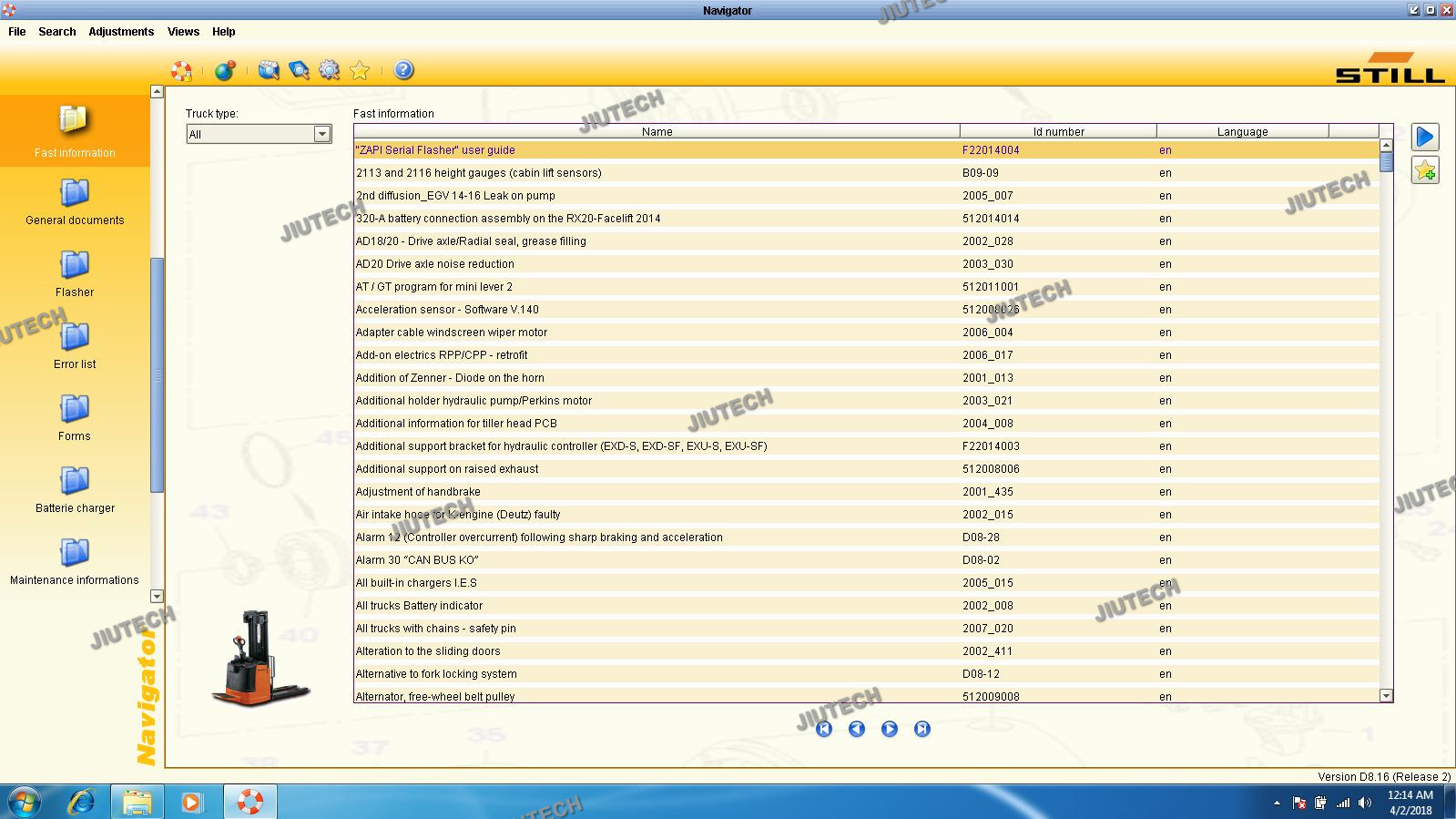Click the clock showing 12:14 AM
This screenshot has width=1456, height=819.
tap(1410, 795)
